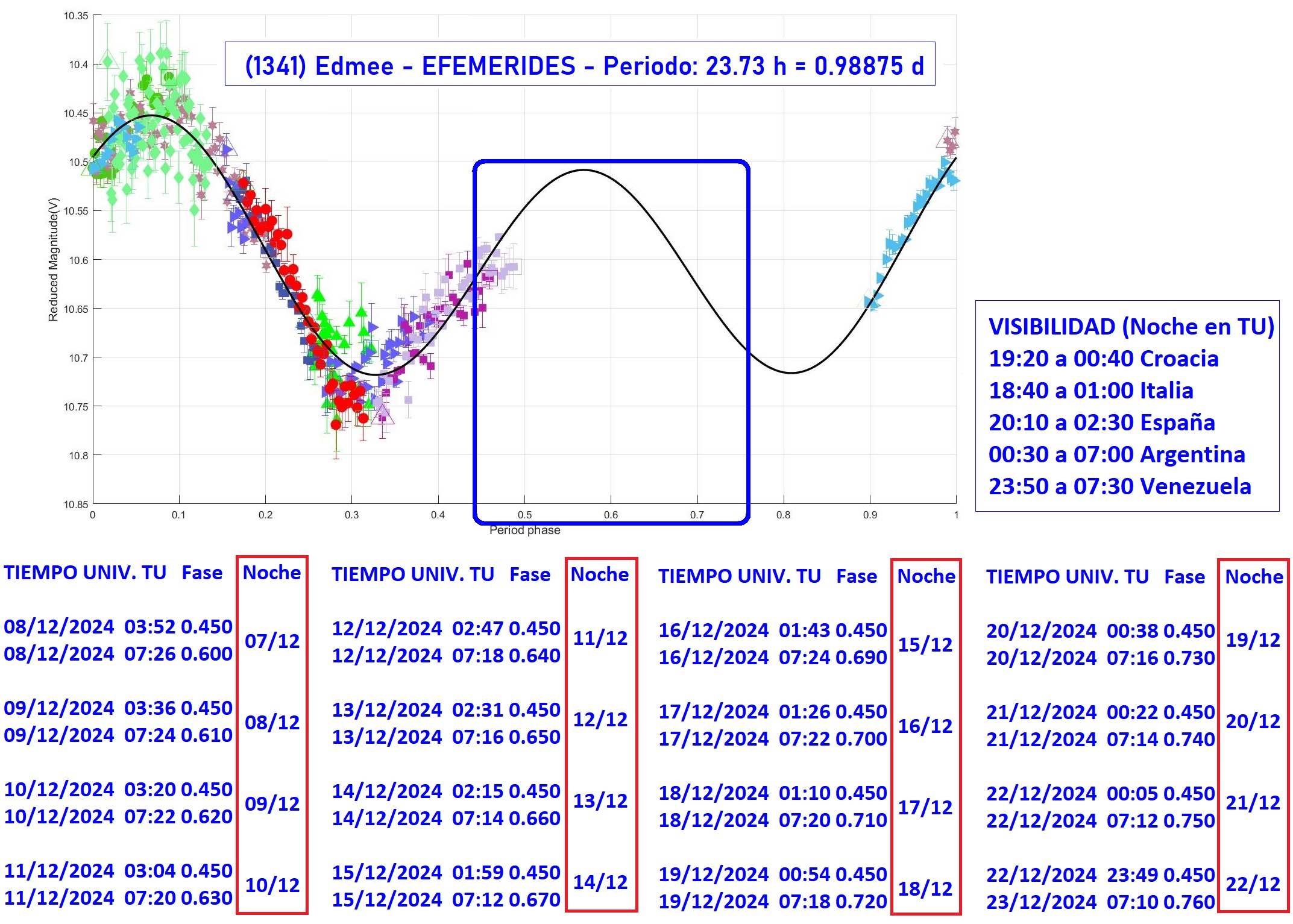The height and width of the screenshot is (924, 1293).
Task: Select the row '17/12/2024 01:26 0.450'
Action: 773,712
